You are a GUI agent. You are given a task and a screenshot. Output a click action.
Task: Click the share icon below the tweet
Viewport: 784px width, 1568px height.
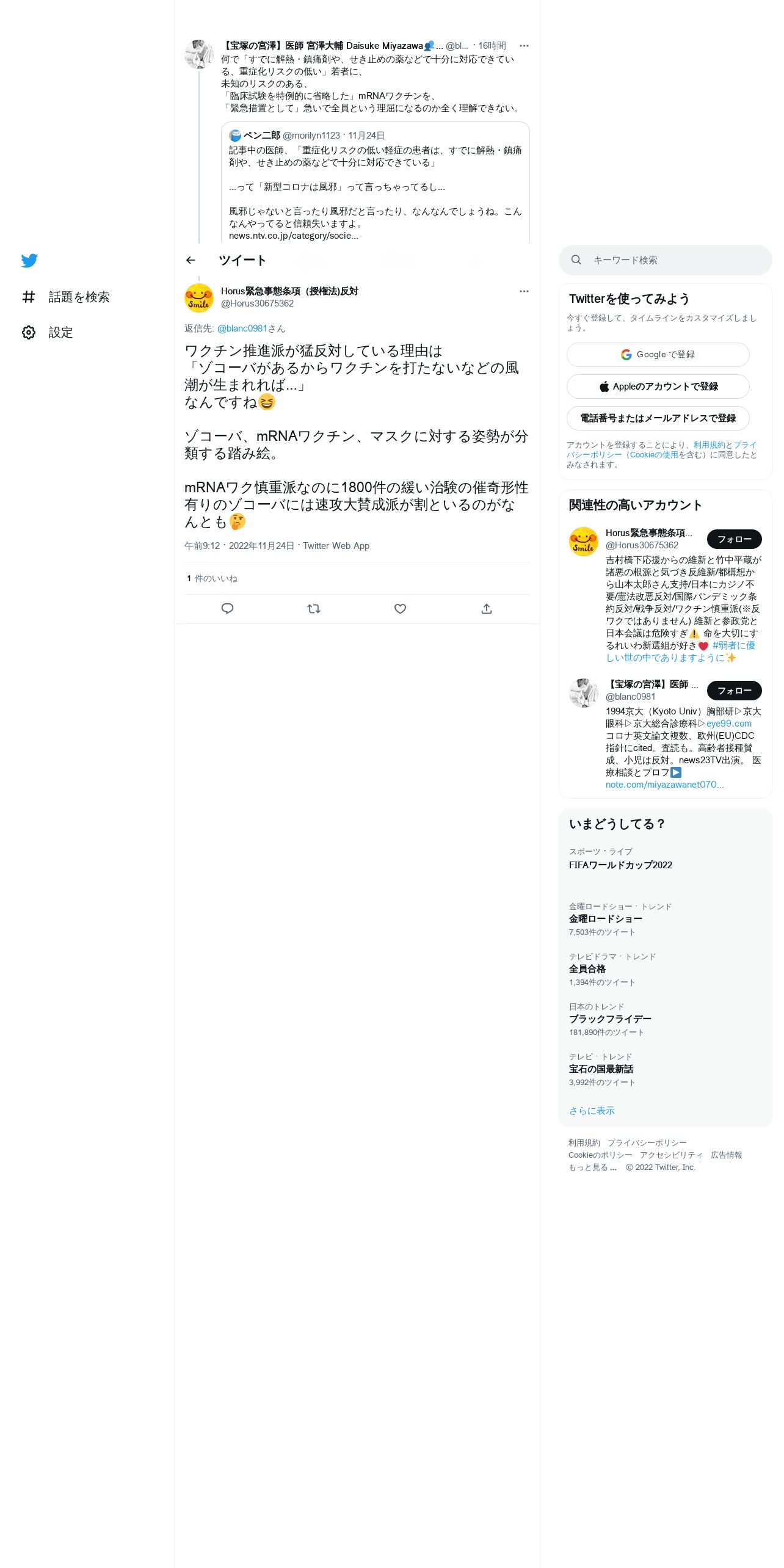pyautogui.click(x=487, y=609)
